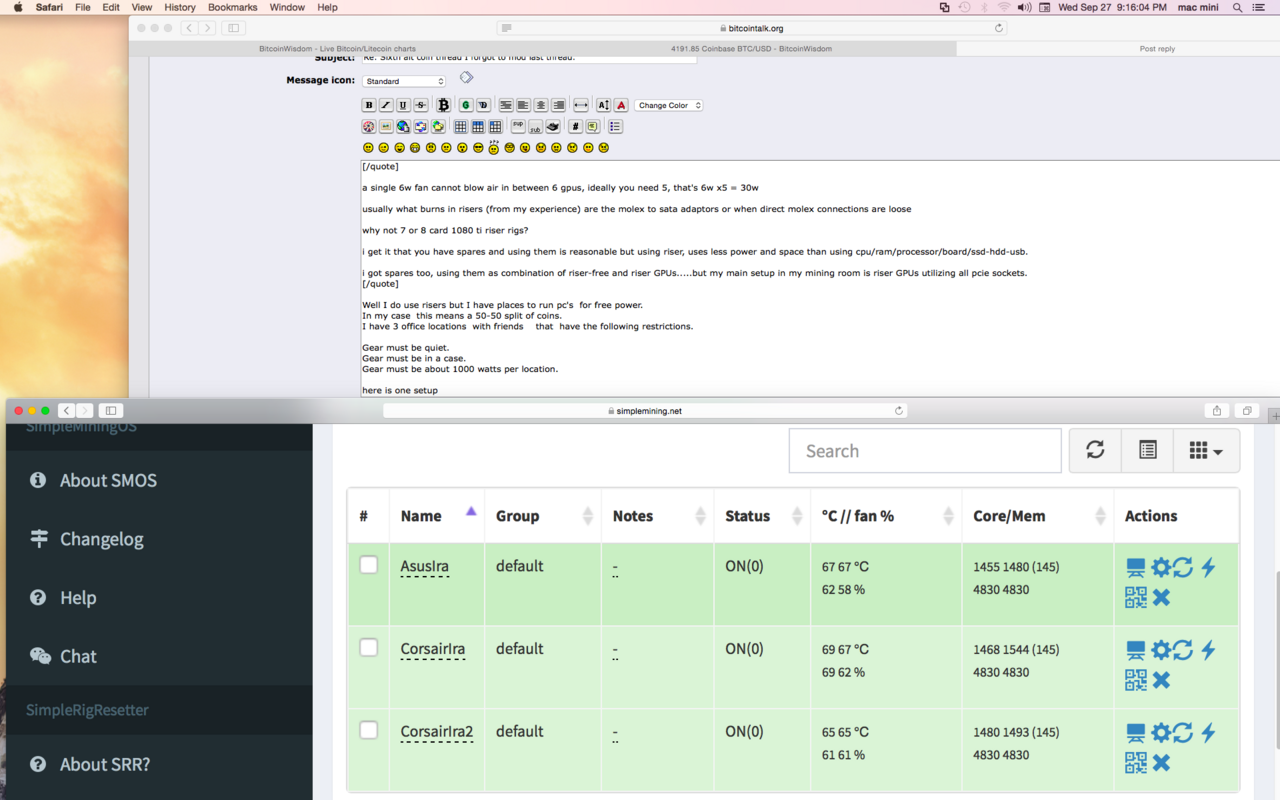
Task: Open Spotlight search in menu bar
Action: (x=1237, y=7)
